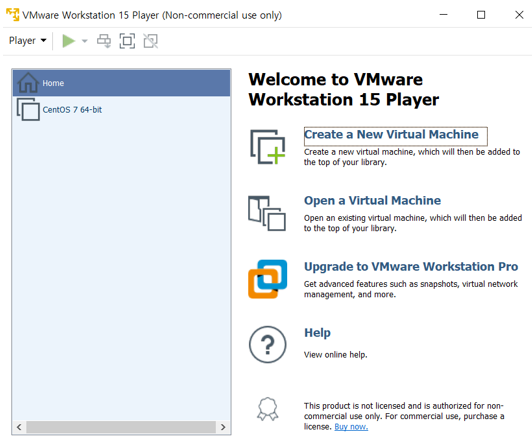
Task: Click Open a Virtual Machine link
Action: pyautogui.click(x=372, y=200)
